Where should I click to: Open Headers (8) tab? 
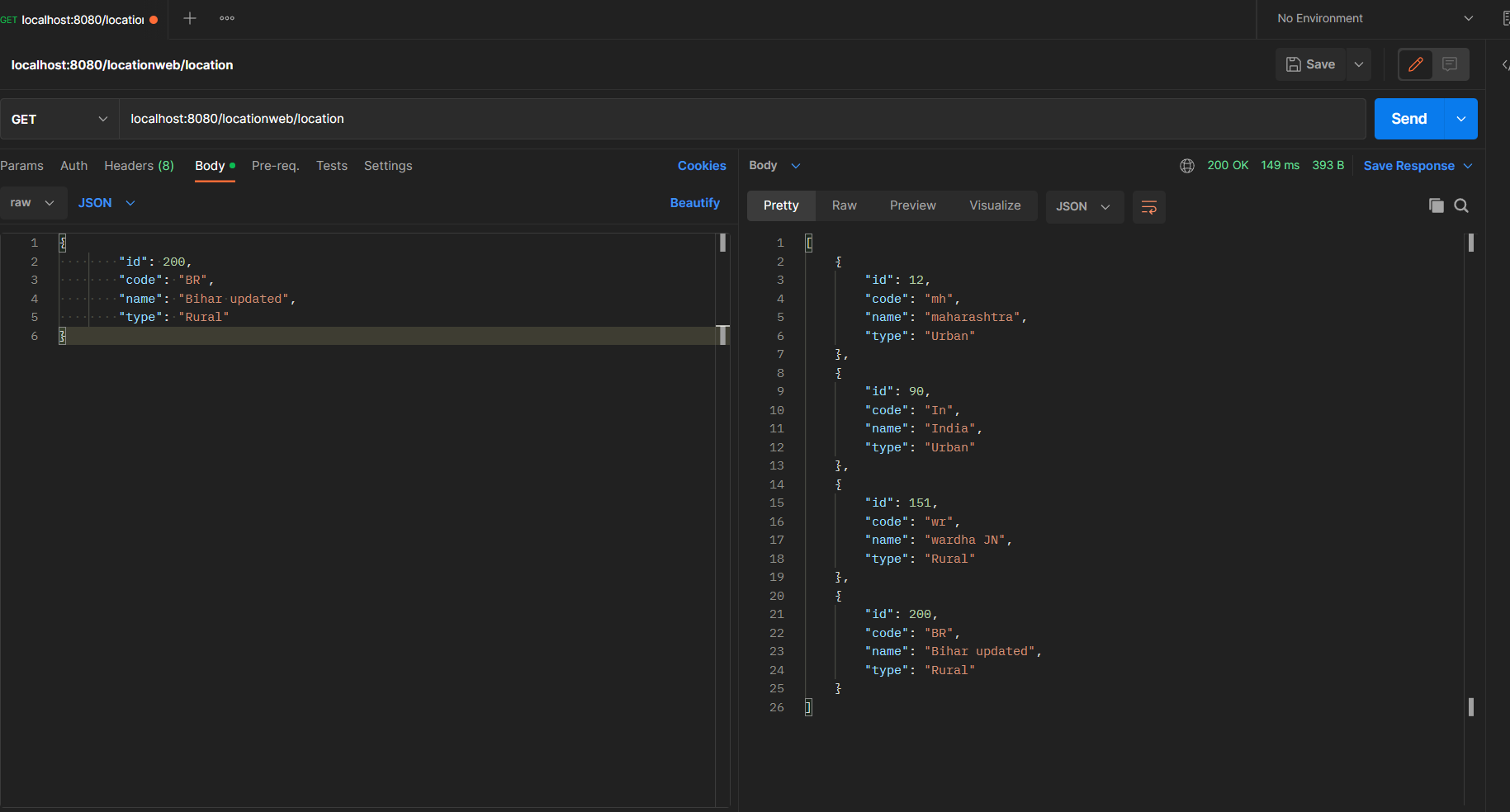(139, 166)
